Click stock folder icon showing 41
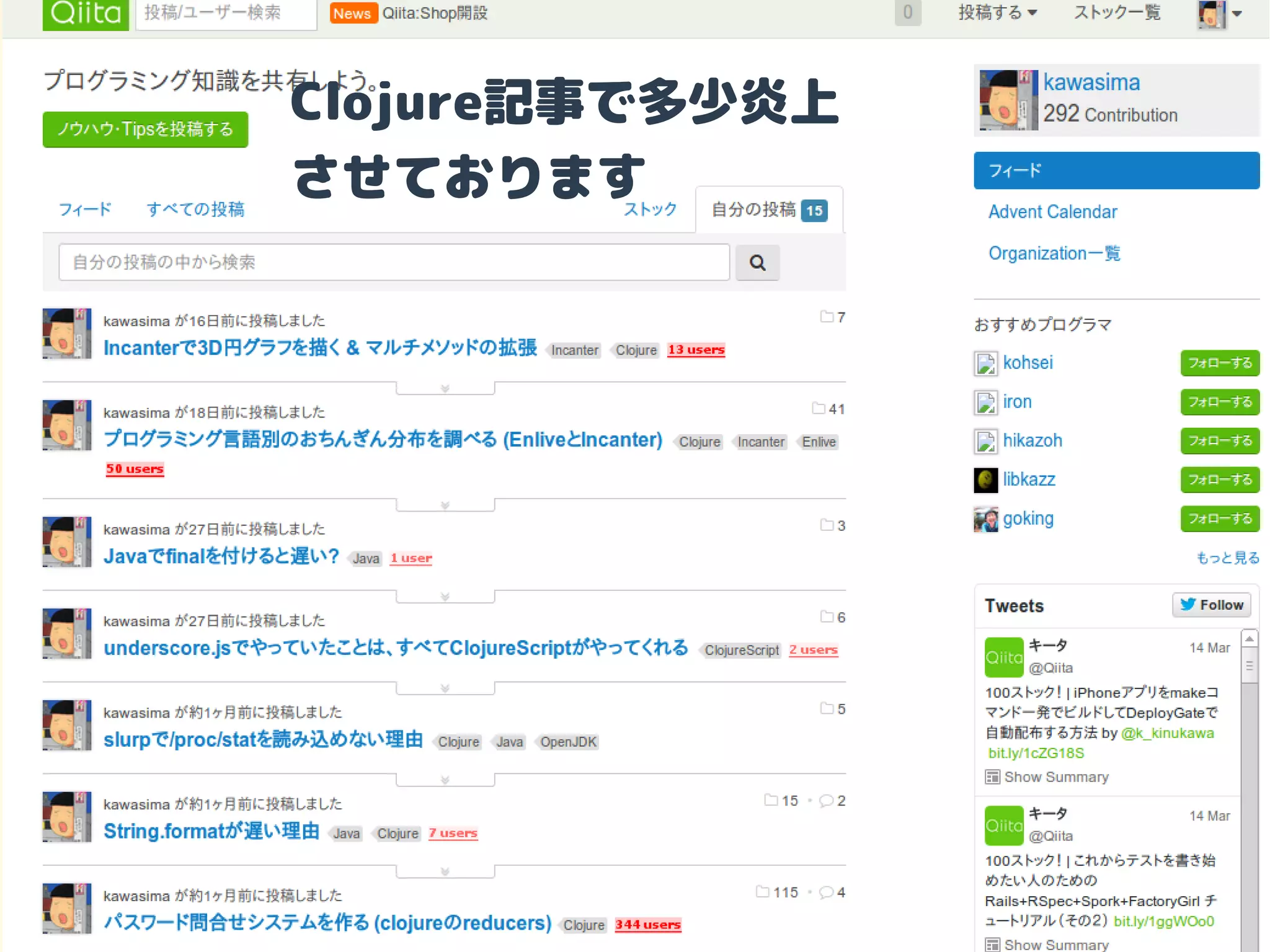The width and height of the screenshot is (1270, 952). [x=819, y=409]
